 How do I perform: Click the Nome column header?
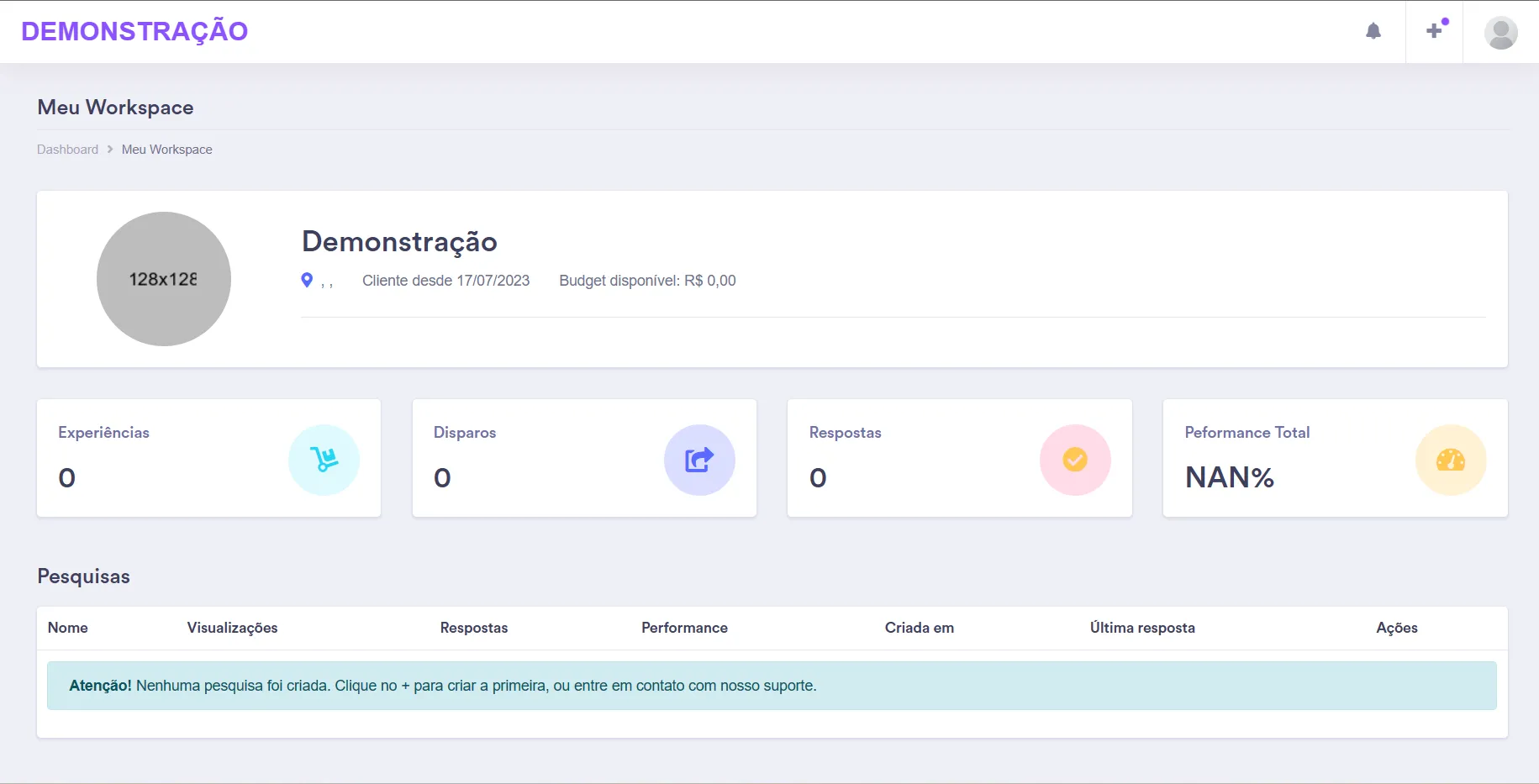68,628
